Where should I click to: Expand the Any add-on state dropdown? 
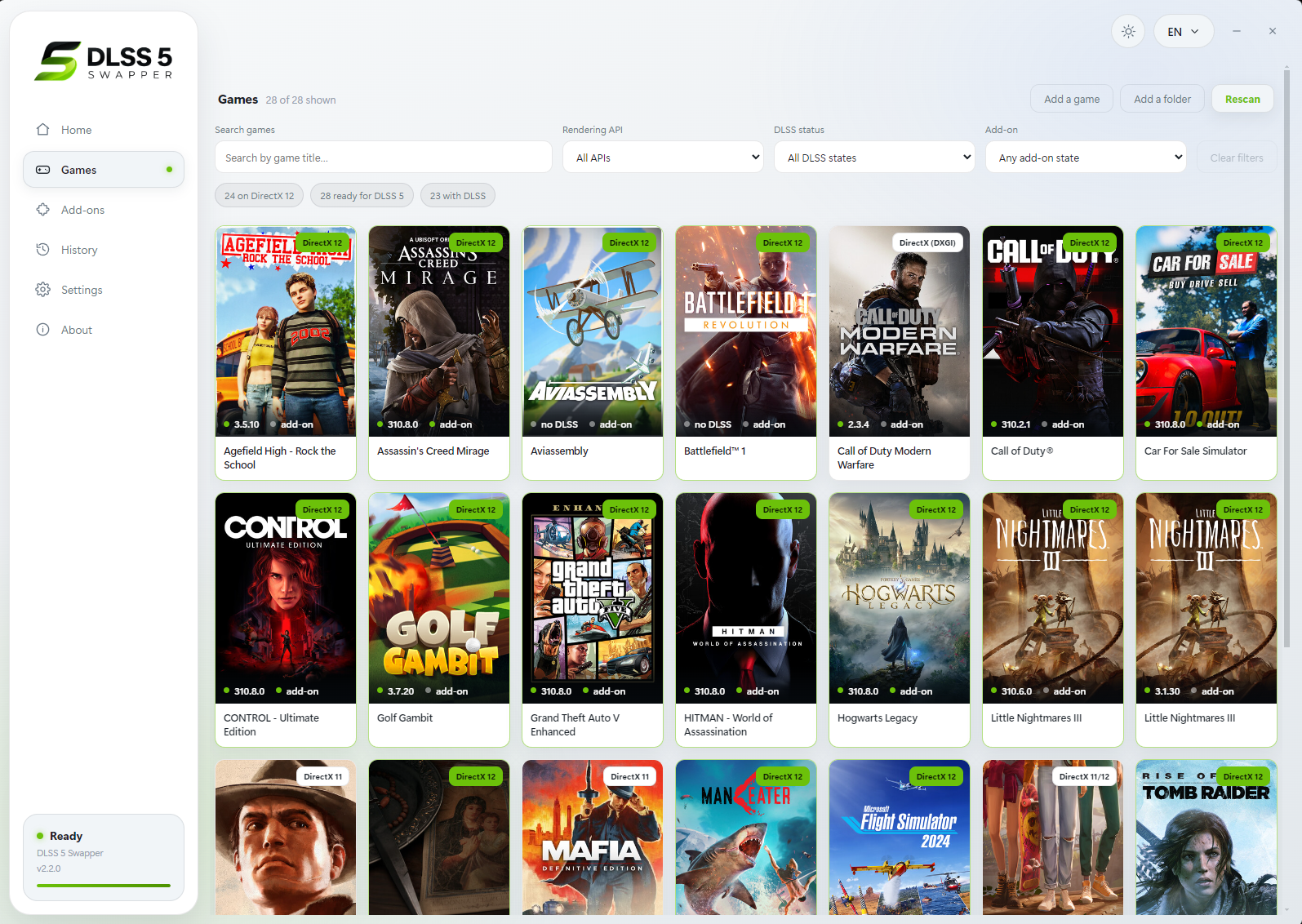1086,158
